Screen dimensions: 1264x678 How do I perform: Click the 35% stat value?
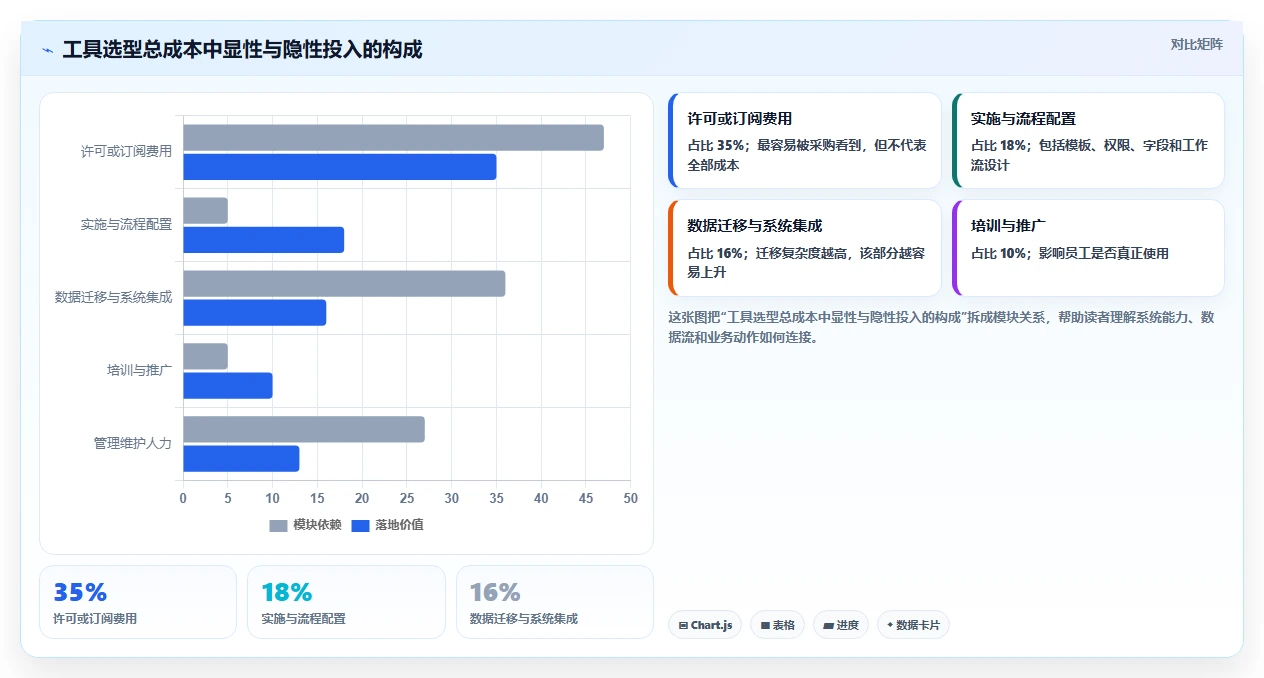coord(80,592)
